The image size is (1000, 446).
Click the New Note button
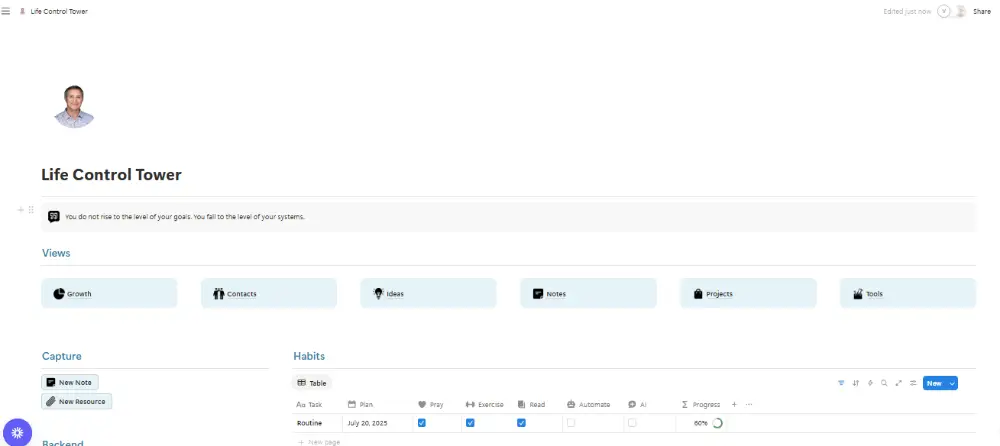(70, 382)
